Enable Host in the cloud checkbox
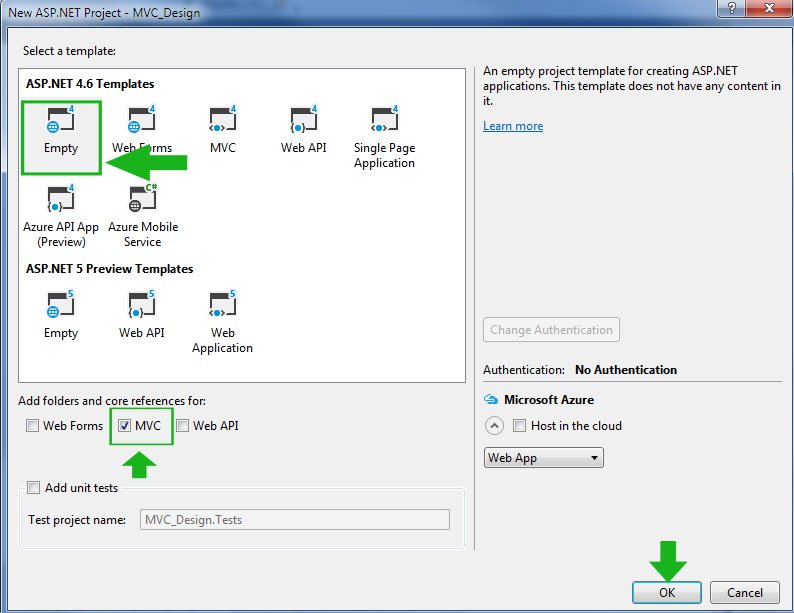Viewport: 794px width, 613px height. tap(520, 425)
